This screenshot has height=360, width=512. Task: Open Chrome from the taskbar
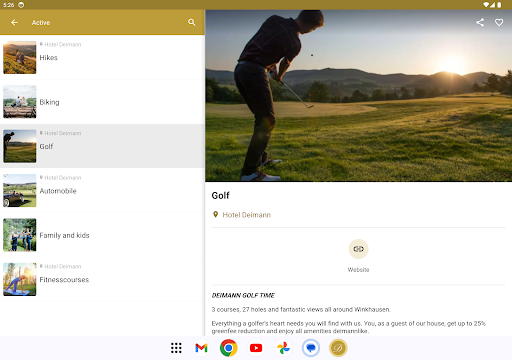[x=229, y=348]
